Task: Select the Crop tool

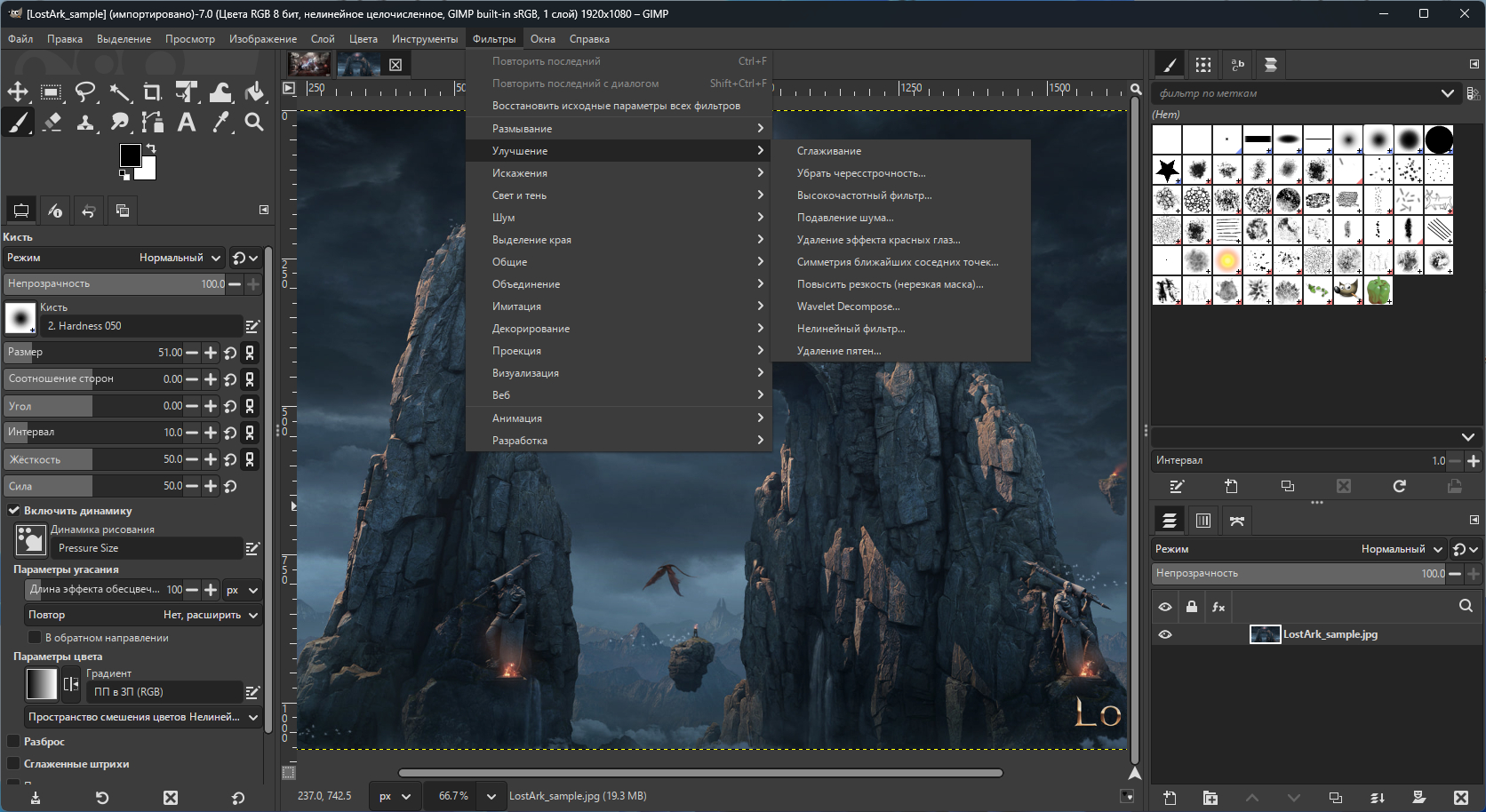Action: click(x=153, y=92)
